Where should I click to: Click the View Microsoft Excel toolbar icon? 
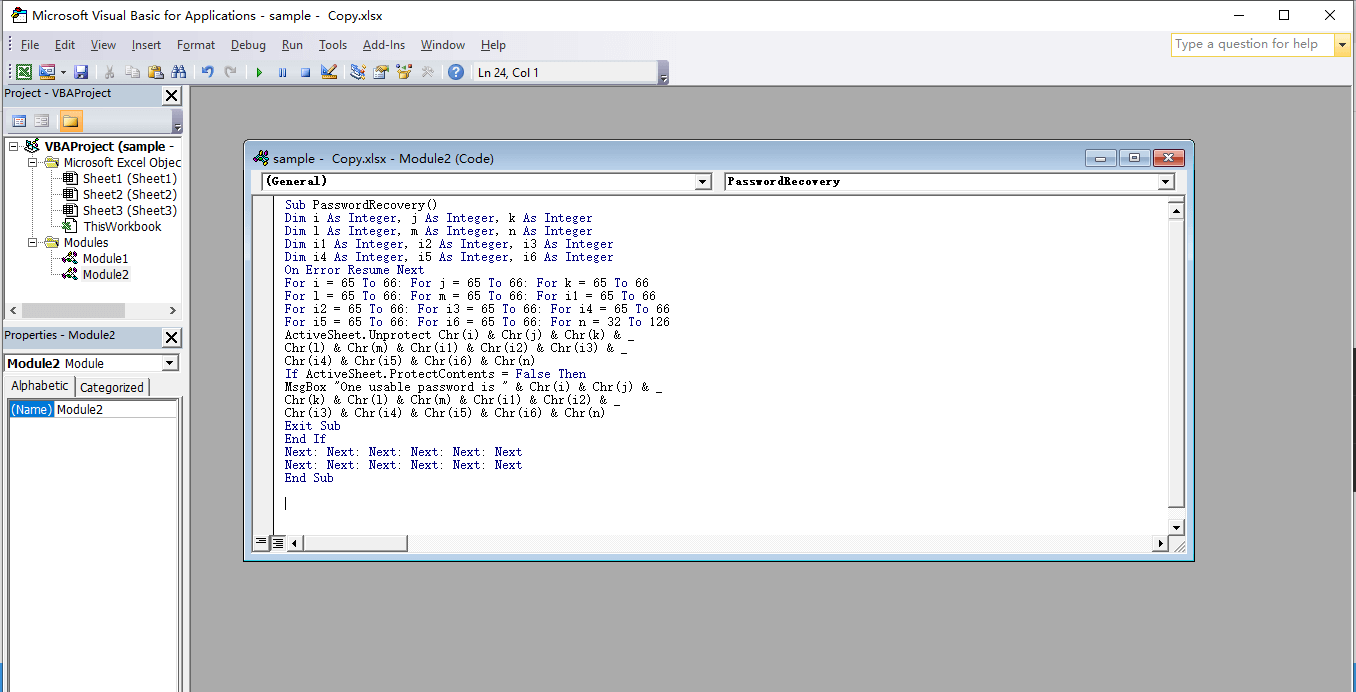24,72
